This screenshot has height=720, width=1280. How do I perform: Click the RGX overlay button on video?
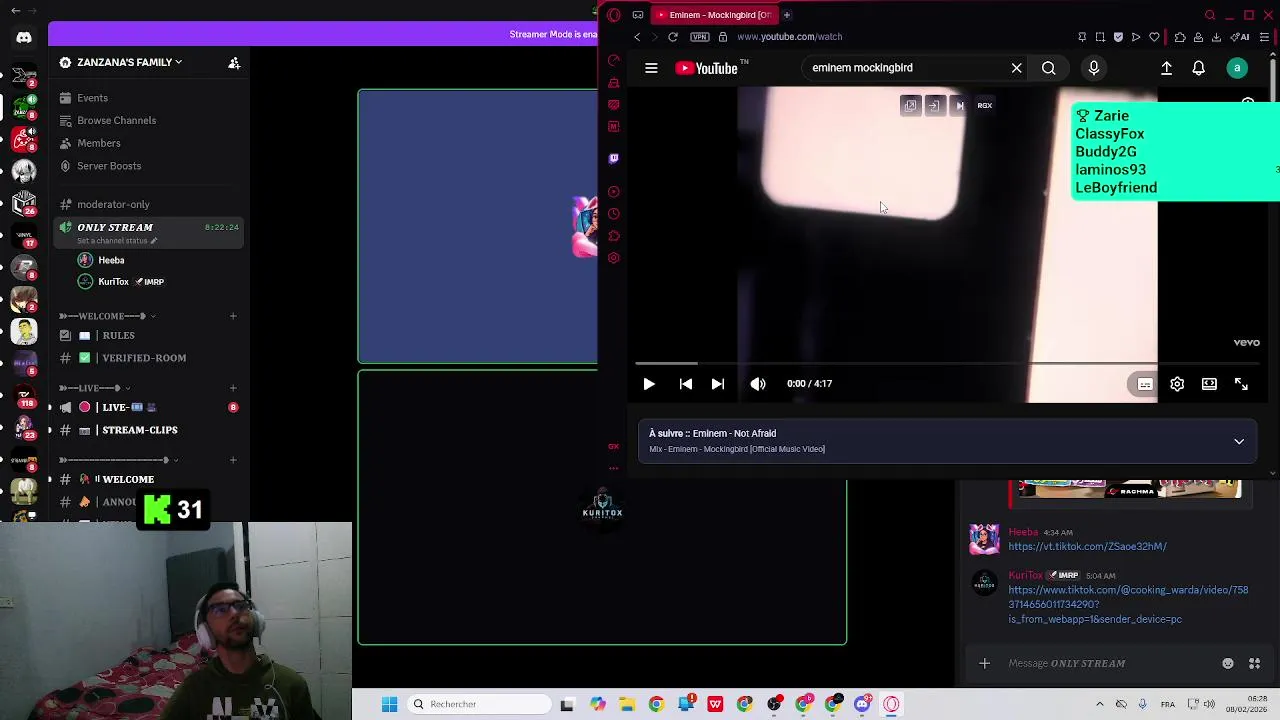click(x=984, y=105)
